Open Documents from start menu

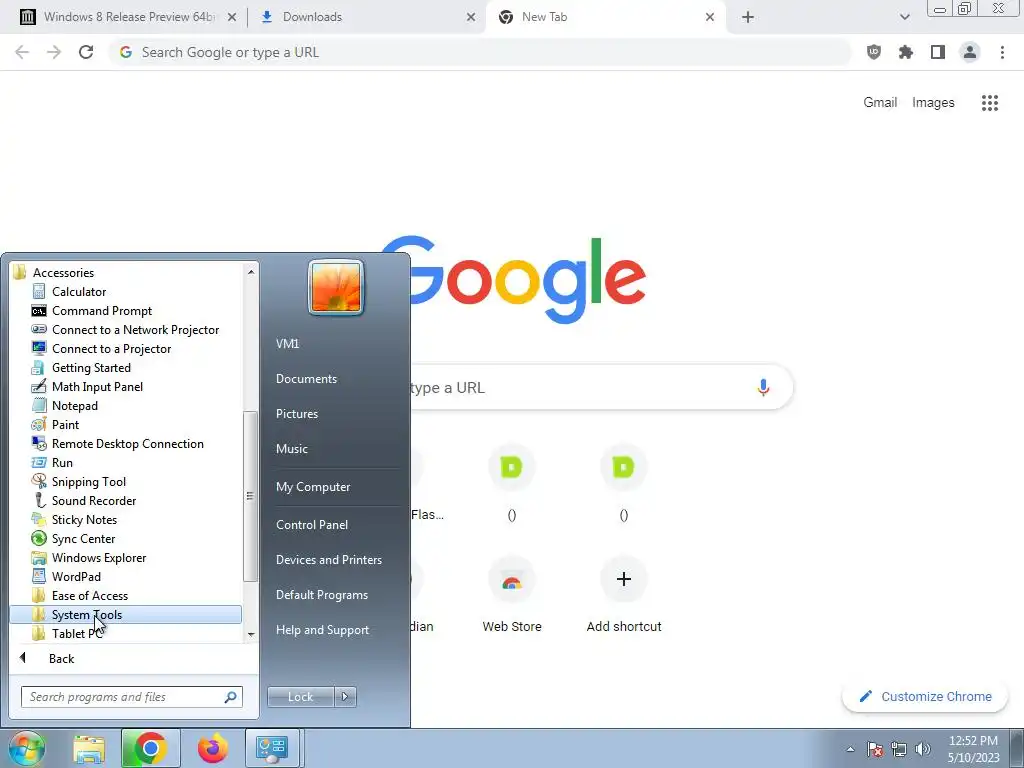point(306,379)
